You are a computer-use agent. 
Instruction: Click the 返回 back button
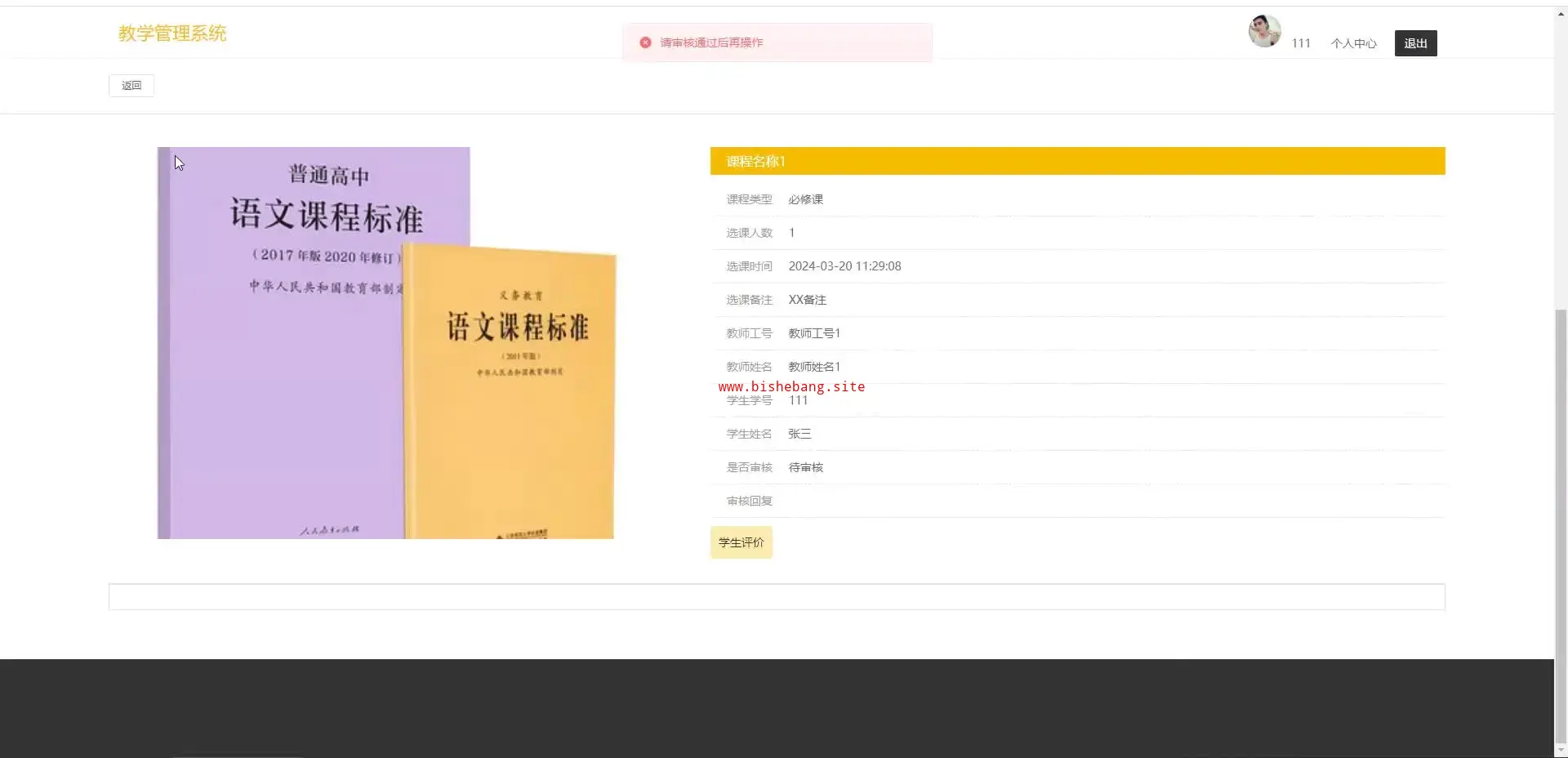[131, 86]
